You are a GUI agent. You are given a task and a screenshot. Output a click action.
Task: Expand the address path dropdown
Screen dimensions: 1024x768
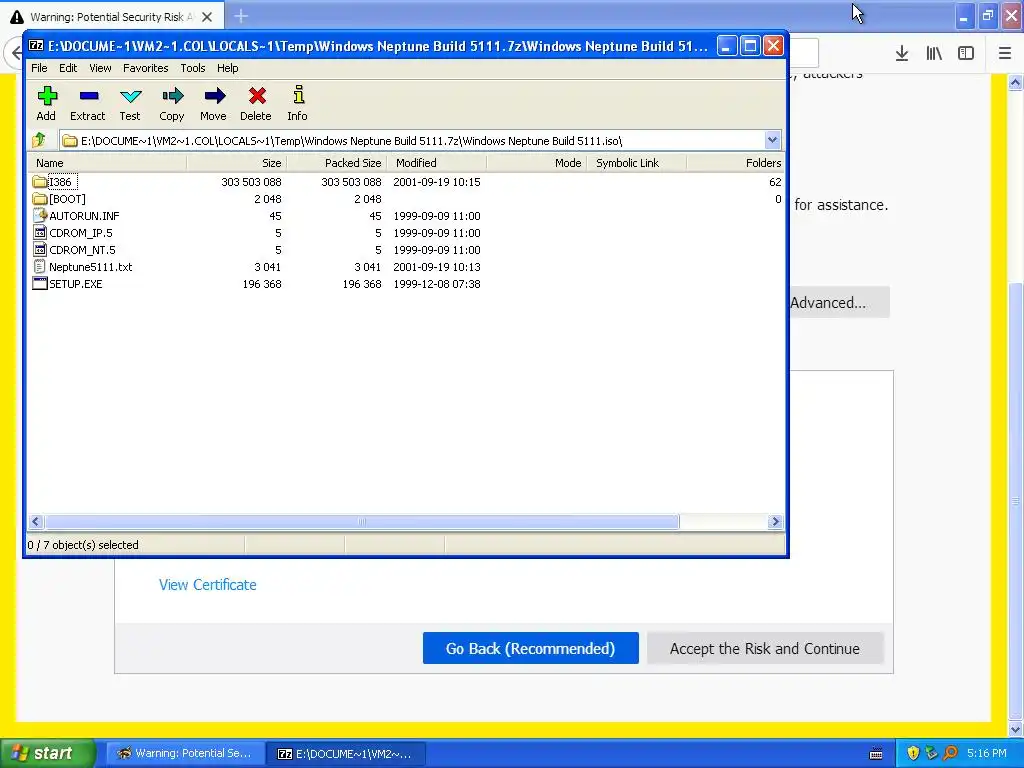pyautogui.click(x=772, y=140)
